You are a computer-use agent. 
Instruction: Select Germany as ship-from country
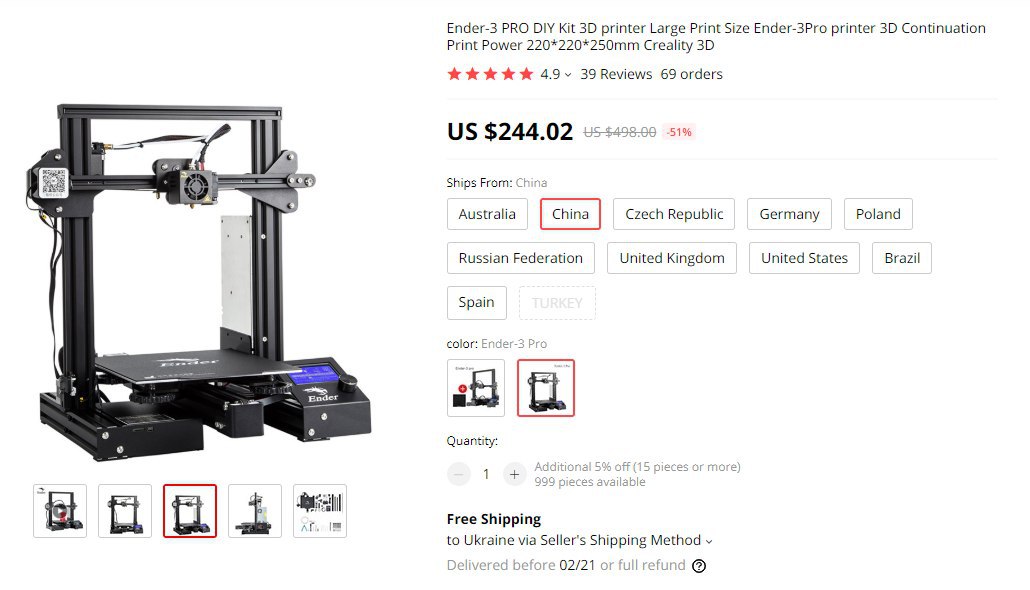pyautogui.click(x=790, y=214)
